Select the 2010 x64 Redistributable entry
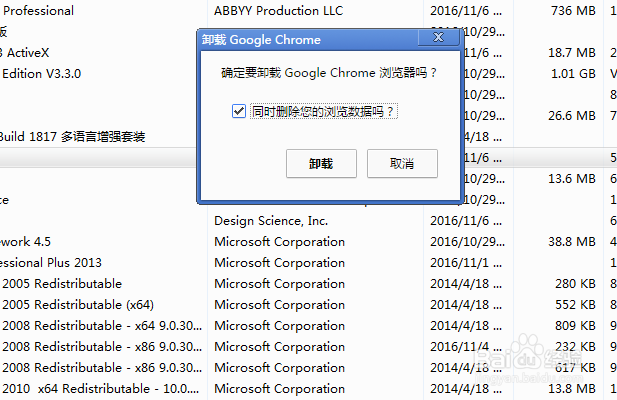This screenshot has width=617, height=400. (100, 388)
